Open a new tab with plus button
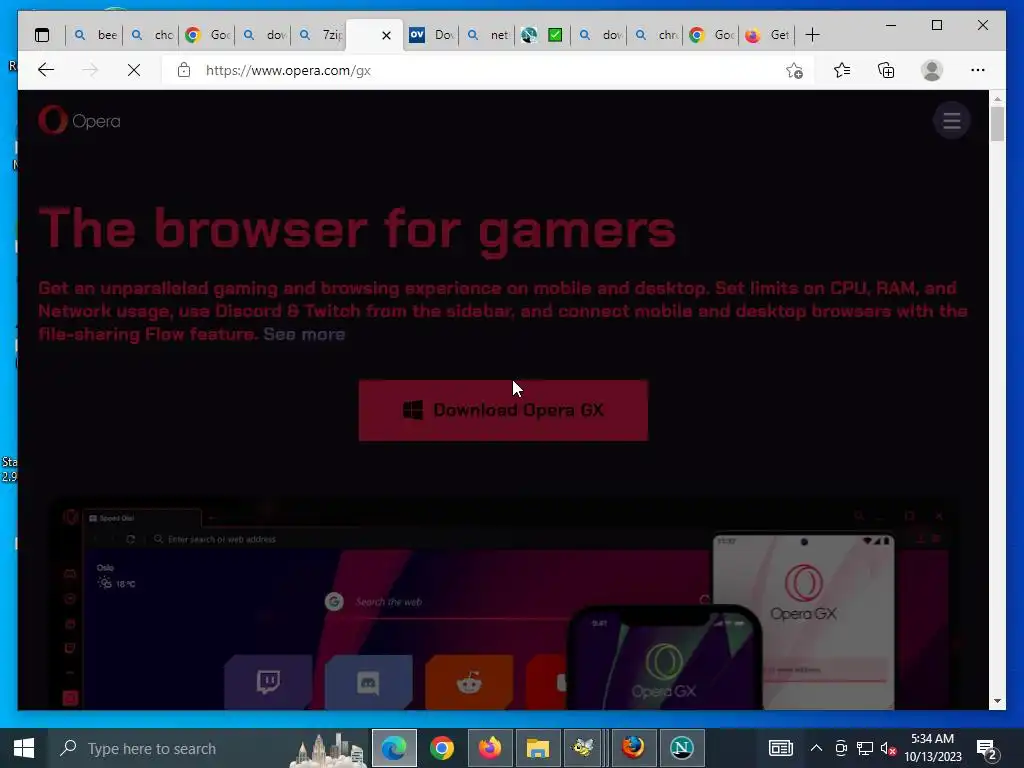The width and height of the screenshot is (1024, 768). (x=812, y=35)
